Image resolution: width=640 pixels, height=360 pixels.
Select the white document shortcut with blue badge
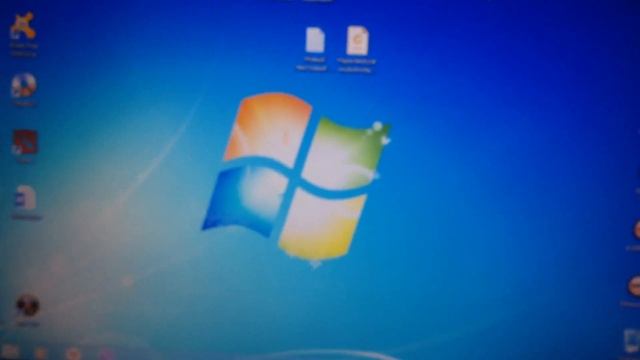click(x=26, y=198)
